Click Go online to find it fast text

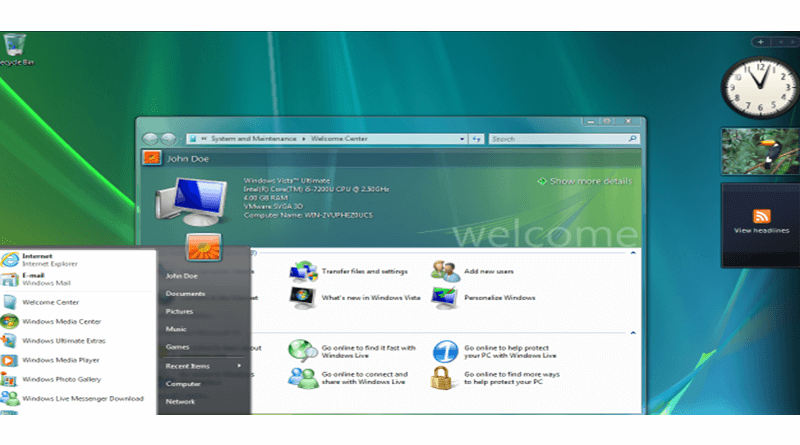pos(368,352)
